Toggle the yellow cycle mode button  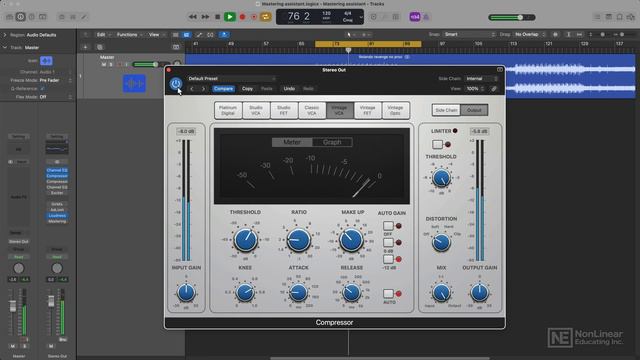click(266, 17)
